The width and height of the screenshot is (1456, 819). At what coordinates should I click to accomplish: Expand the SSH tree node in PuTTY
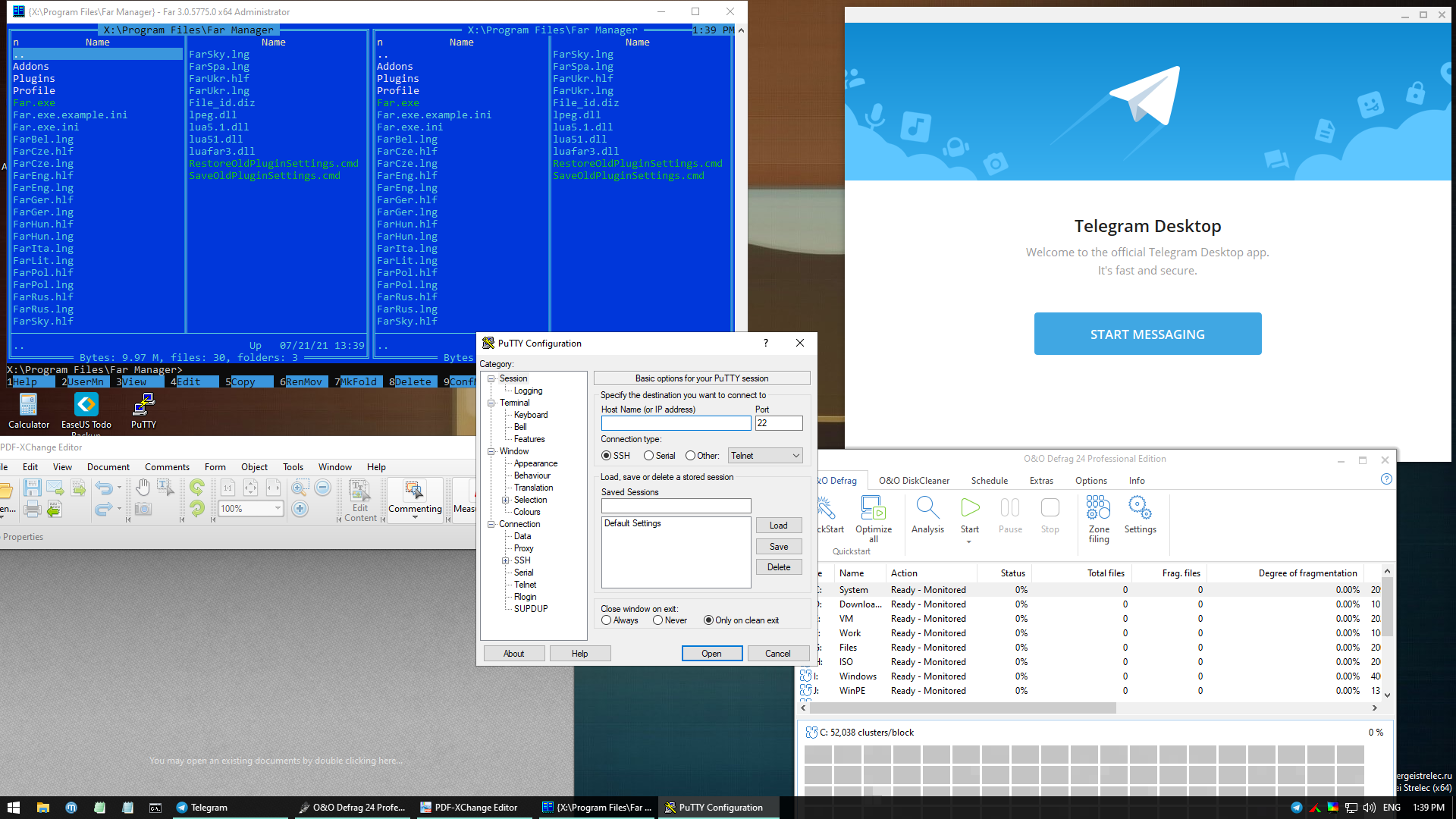506,560
